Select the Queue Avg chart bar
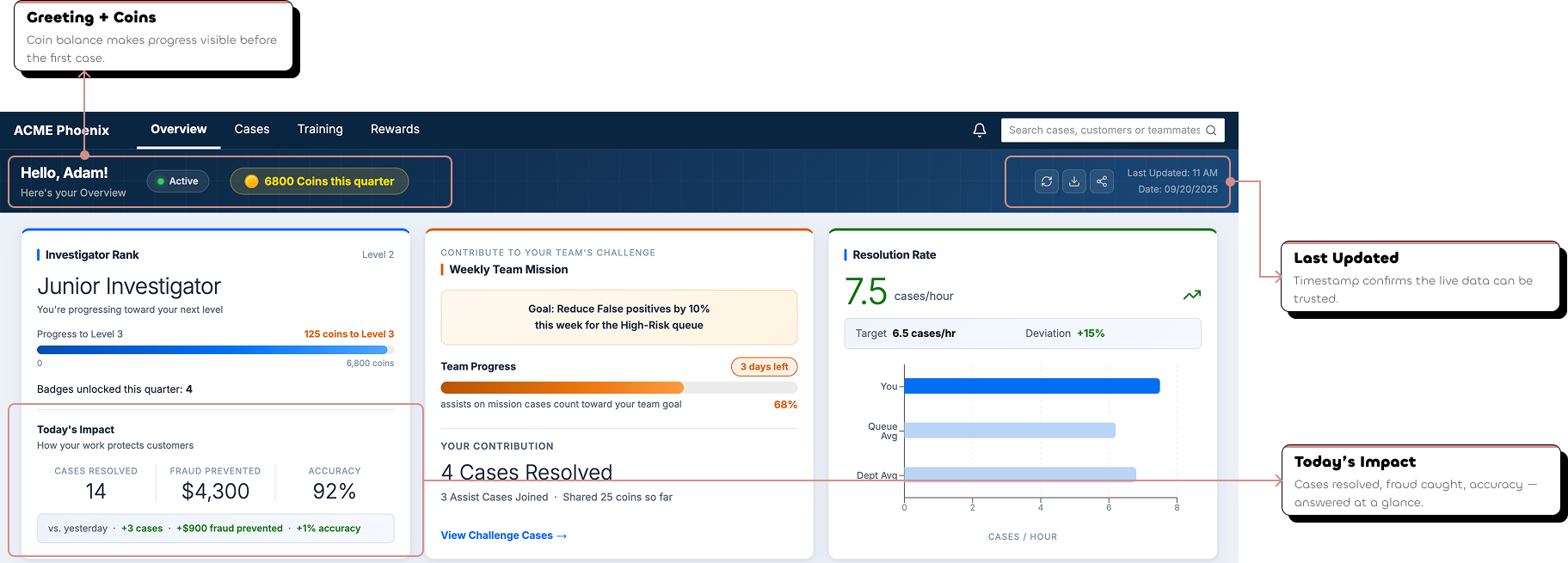The image size is (1568, 563). point(1010,430)
